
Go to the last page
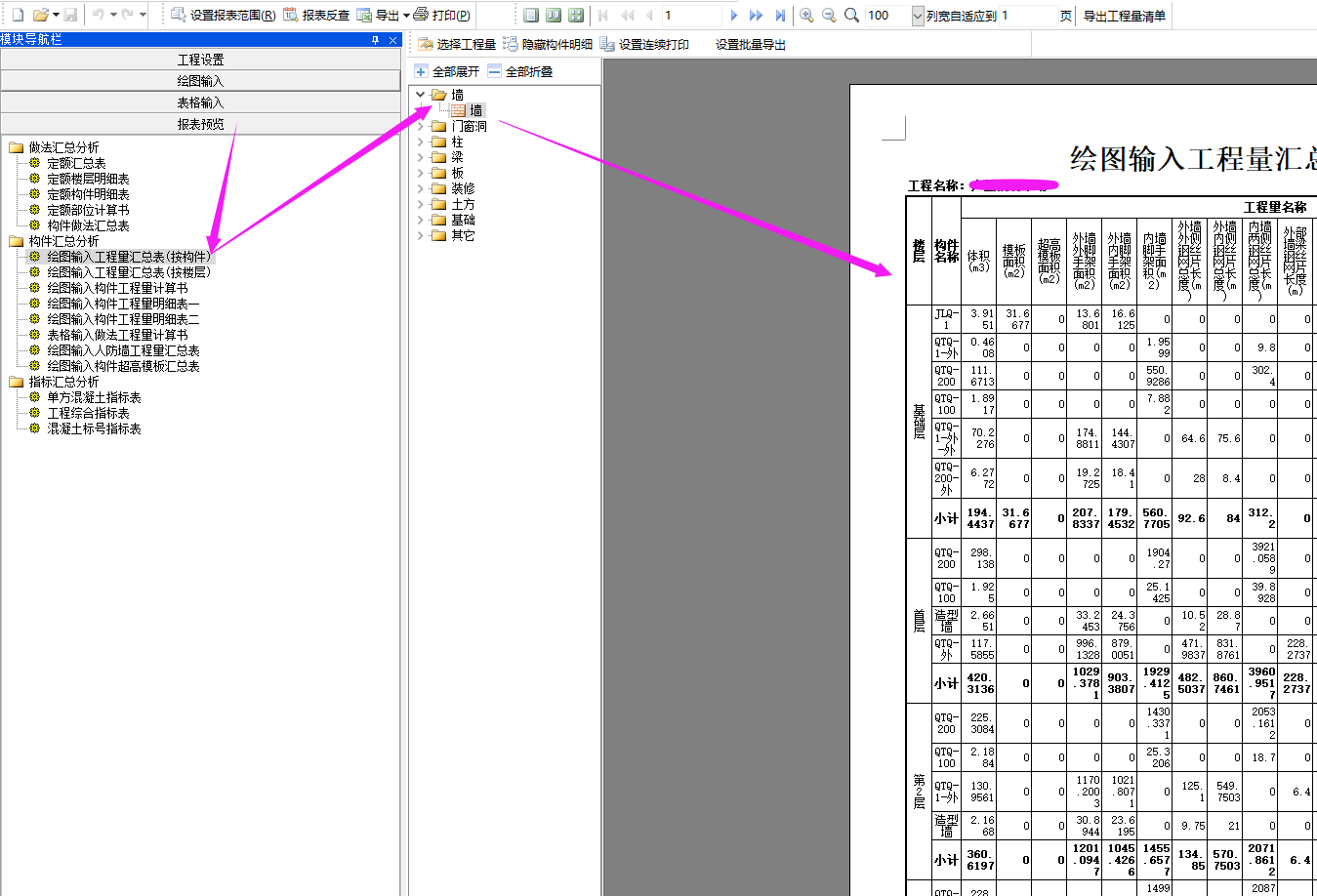point(780,15)
